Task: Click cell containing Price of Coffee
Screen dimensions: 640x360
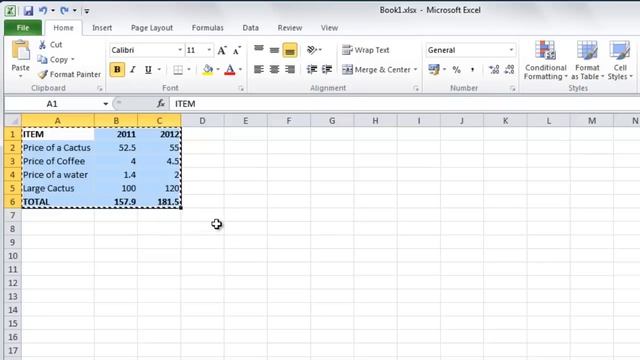Action: click(x=58, y=161)
